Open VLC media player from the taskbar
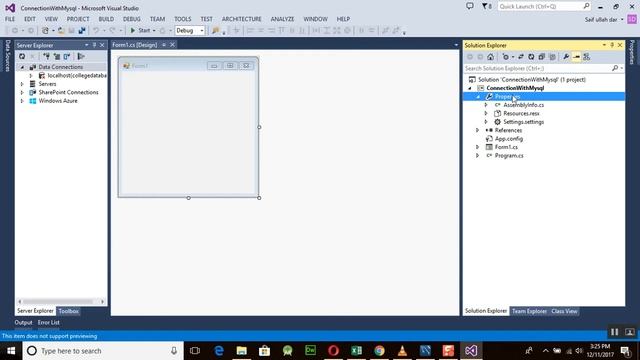 click(x=402, y=351)
